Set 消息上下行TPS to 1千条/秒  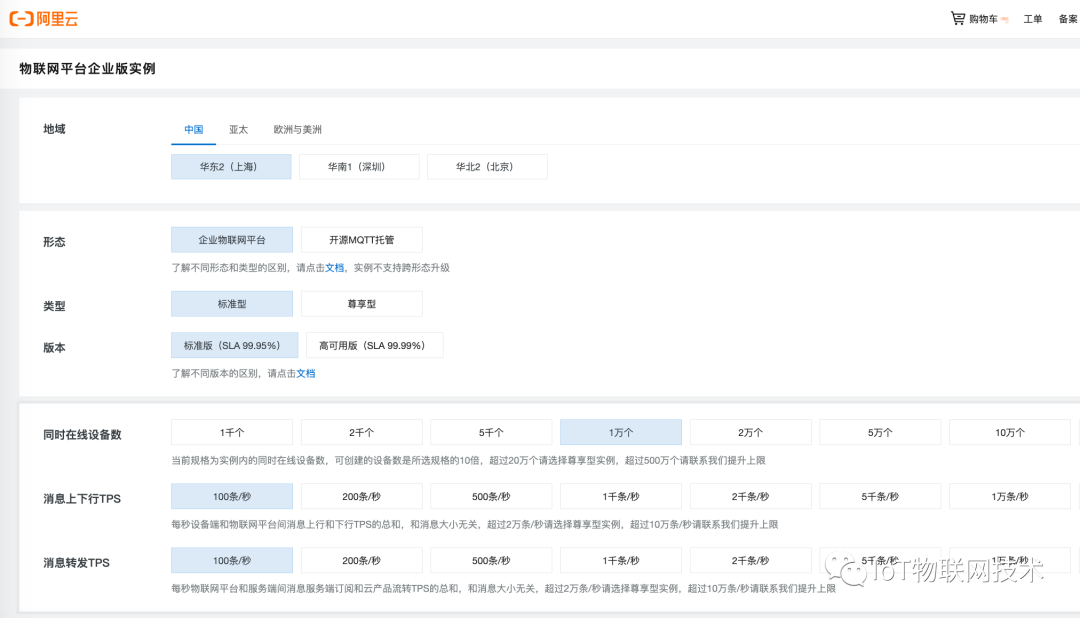pyautogui.click(x=621, y=496)
